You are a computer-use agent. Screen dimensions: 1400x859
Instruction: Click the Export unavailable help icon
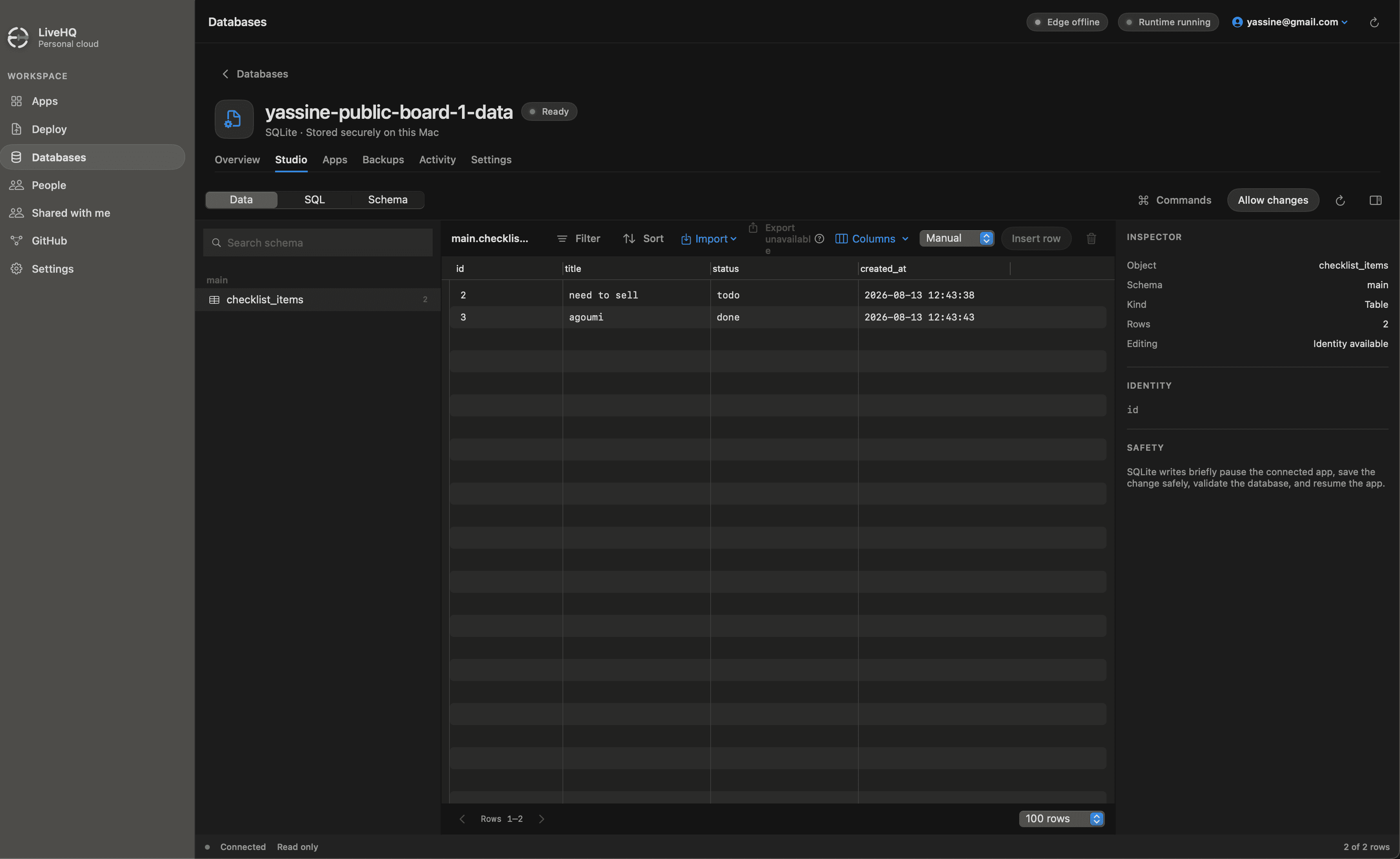pos(819,239)
